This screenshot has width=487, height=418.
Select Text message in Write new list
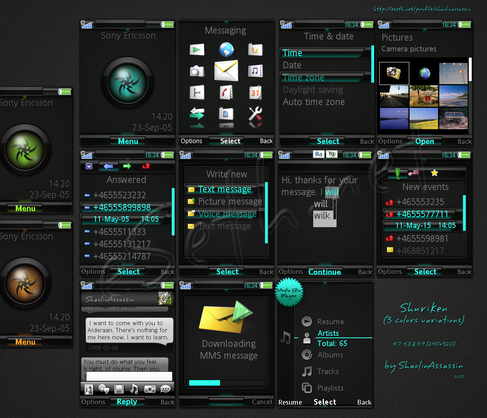pos(225,189)
